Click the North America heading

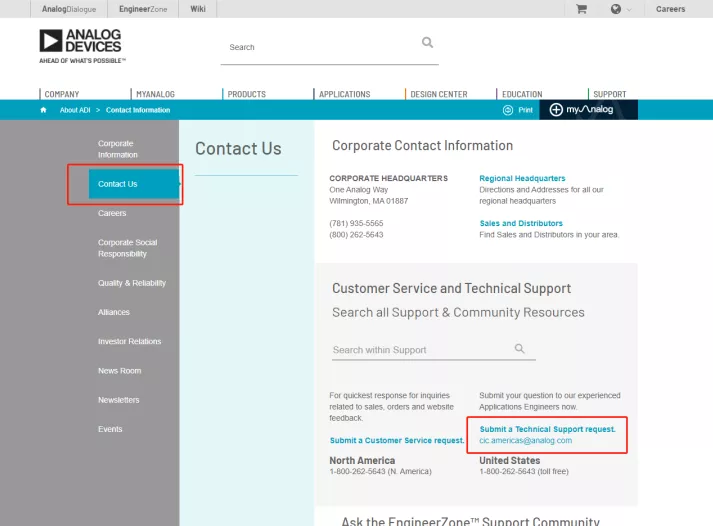[362, 461]
